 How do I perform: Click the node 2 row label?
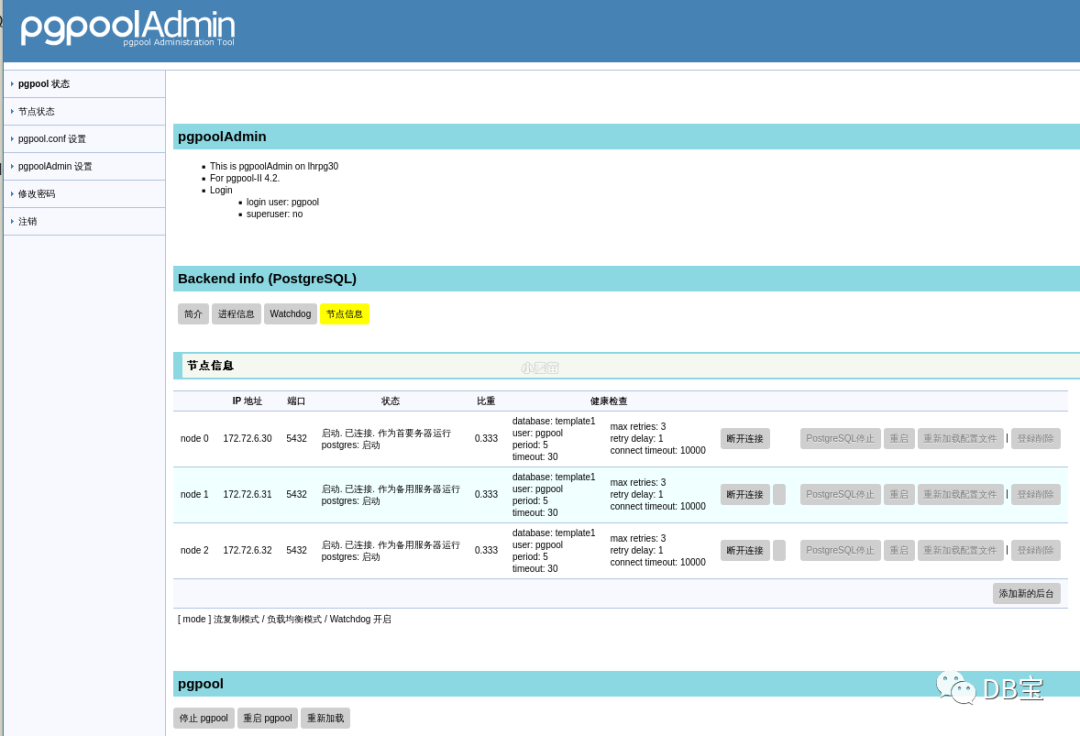194,550
